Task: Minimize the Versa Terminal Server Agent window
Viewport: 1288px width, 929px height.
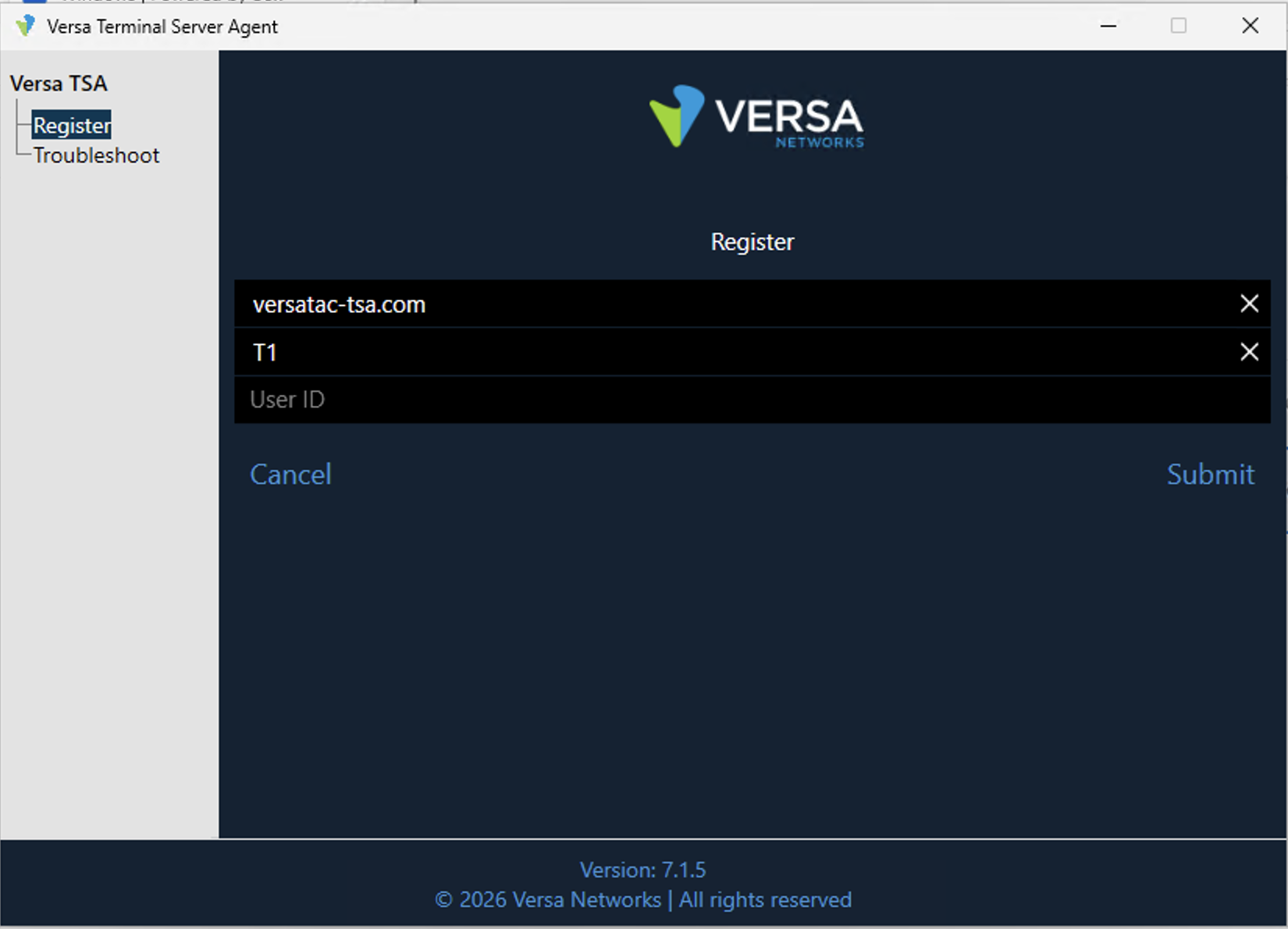Action: (1108, 26)
